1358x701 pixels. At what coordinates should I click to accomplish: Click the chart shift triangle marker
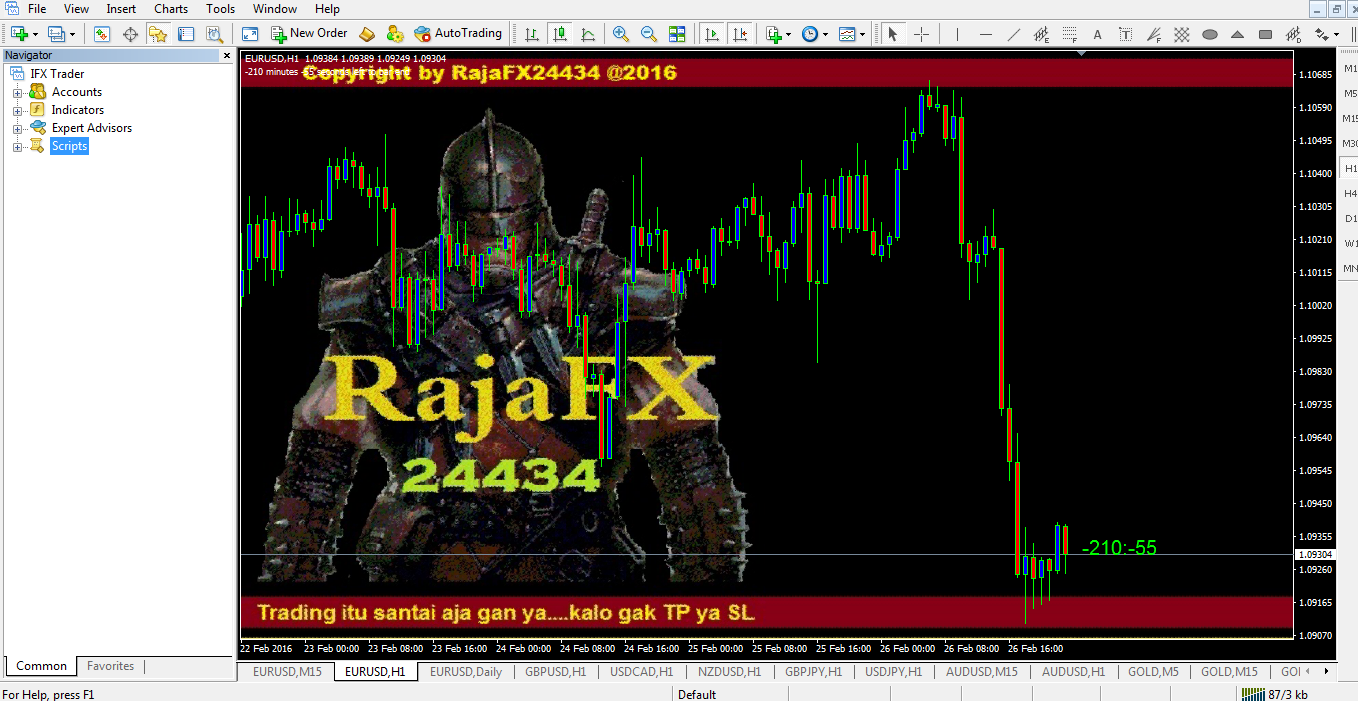click(x=1081, y=53)
